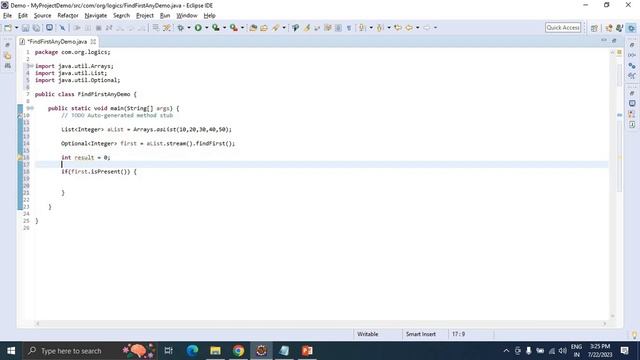Click the Forward navigation arrow icon
The image size is (640, 360).
tap(427, 28)
